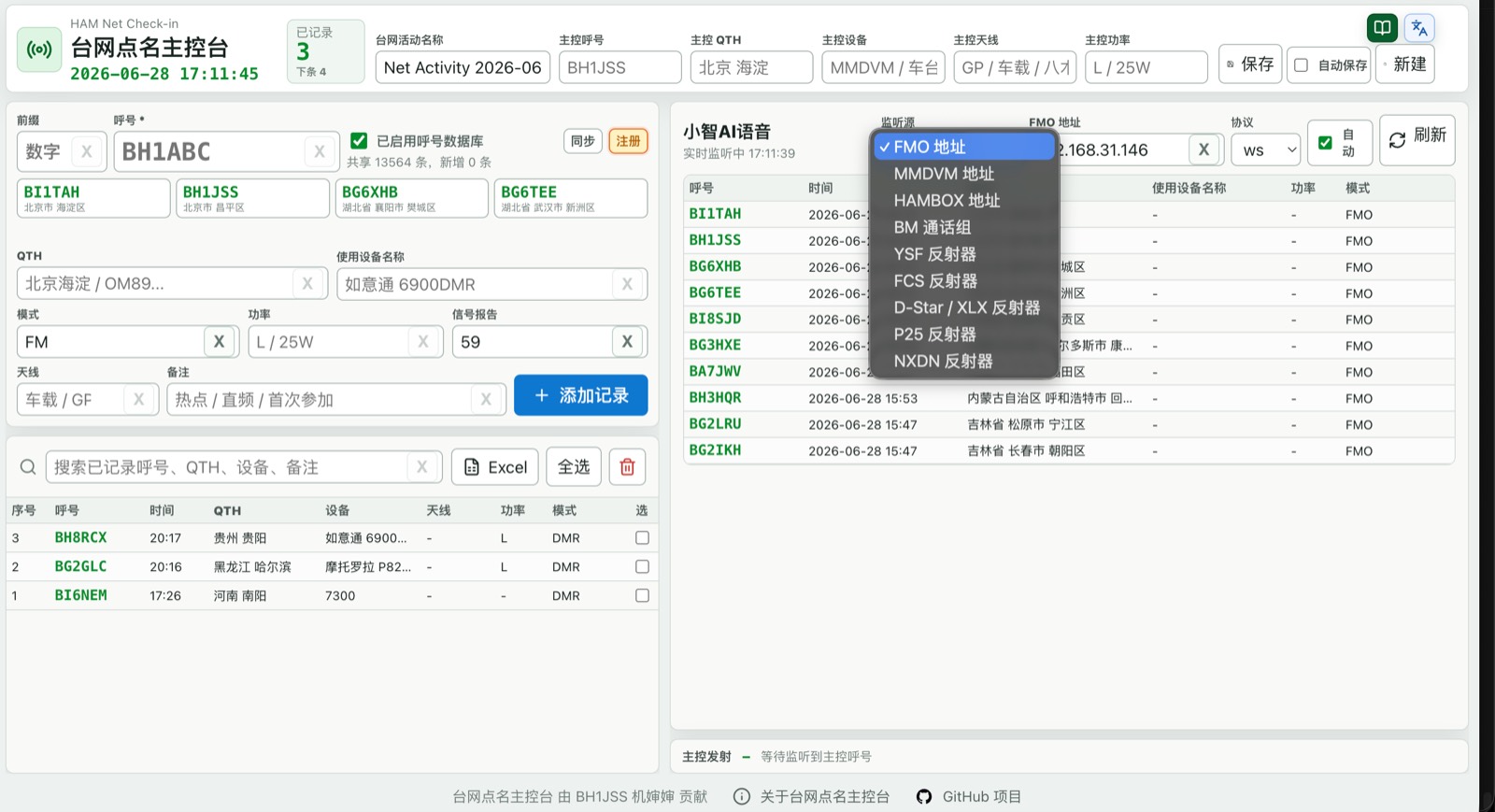1495x812 pixels.
Task: Click the refresh arrows icon beside 刷新
Action: pyautogui.click(x=1397, y=140)
